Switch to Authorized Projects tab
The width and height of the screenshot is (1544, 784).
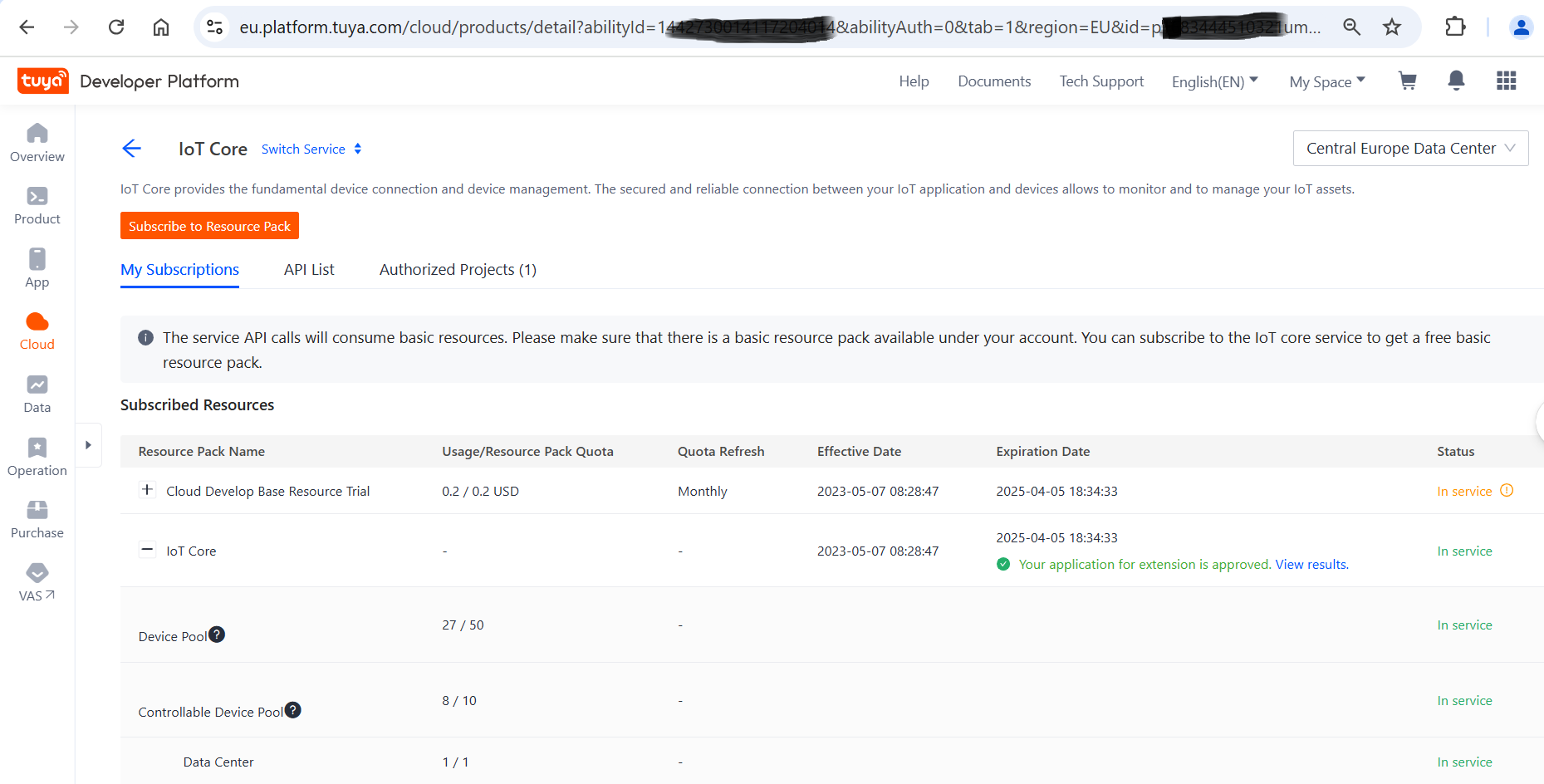click(x=458, y=270)
